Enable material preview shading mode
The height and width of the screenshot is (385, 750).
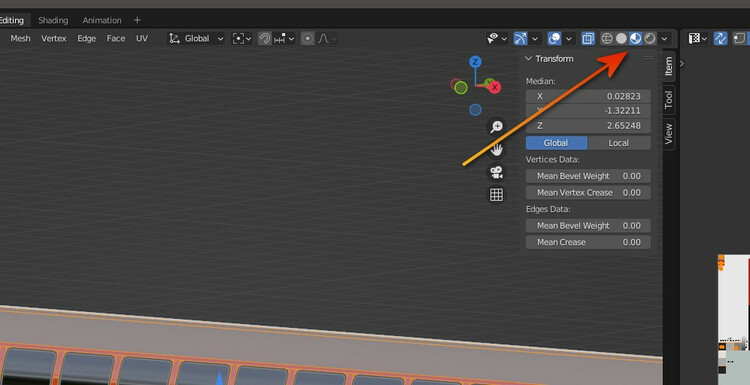635,39
